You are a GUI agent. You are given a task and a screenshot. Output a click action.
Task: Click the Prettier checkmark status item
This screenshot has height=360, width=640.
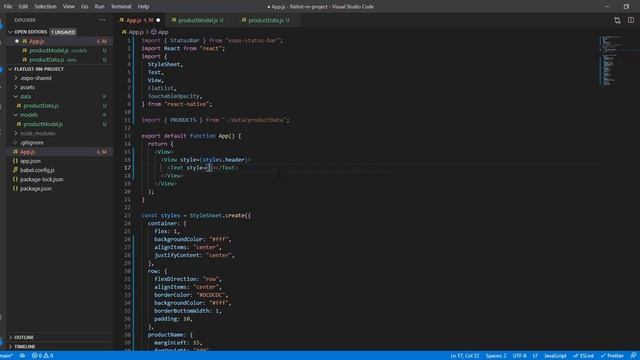click(612, 356)
